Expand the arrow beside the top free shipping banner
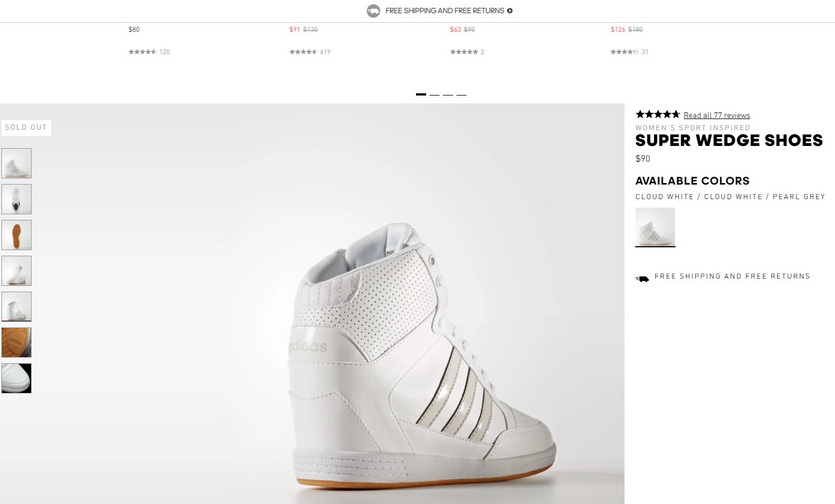The image size is (835, 504). 510,11
